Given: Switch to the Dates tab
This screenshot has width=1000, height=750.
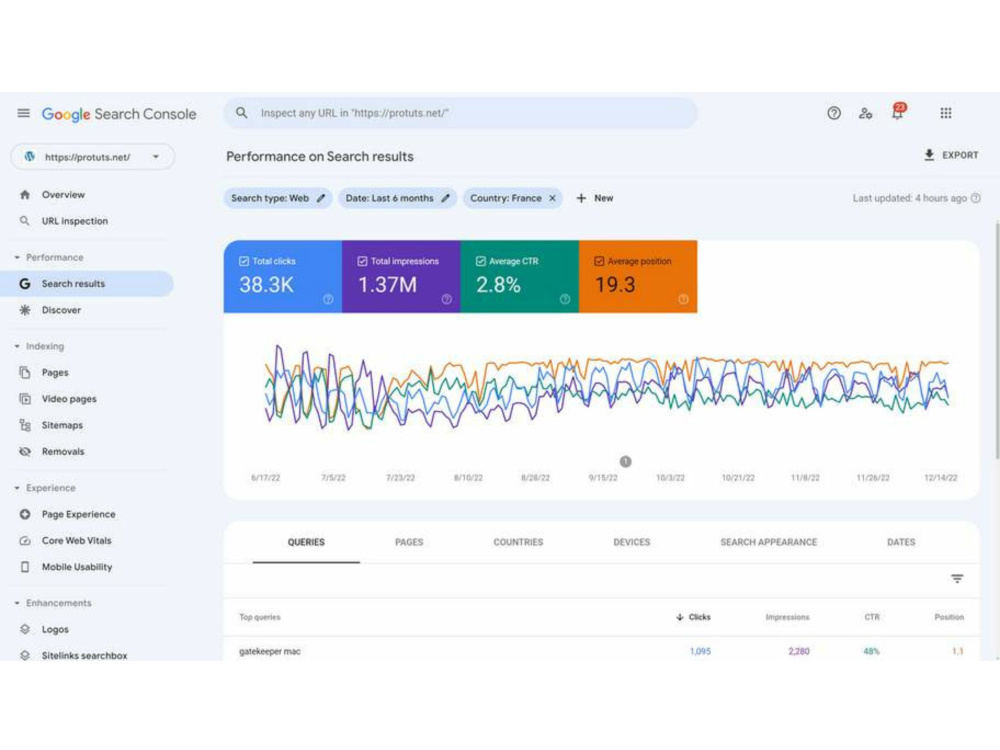Looking at the screenshot, I should click(x=901, y=542).
